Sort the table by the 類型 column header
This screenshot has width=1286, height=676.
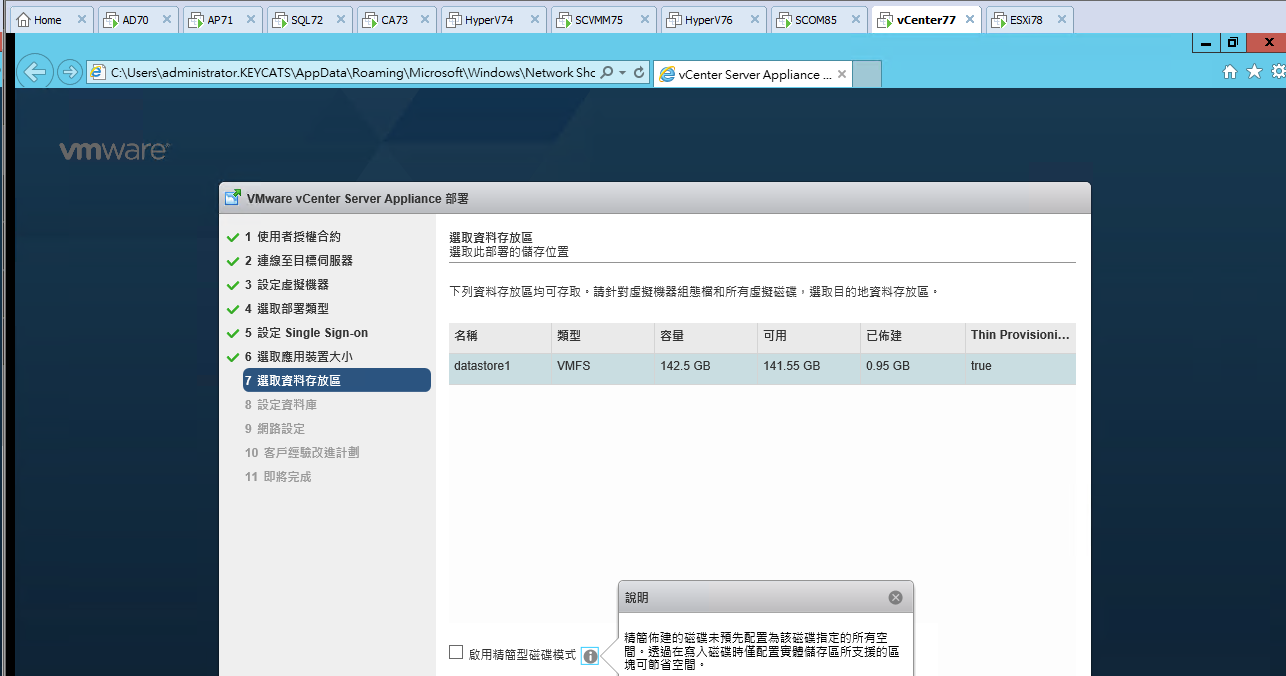click(603, 337)
